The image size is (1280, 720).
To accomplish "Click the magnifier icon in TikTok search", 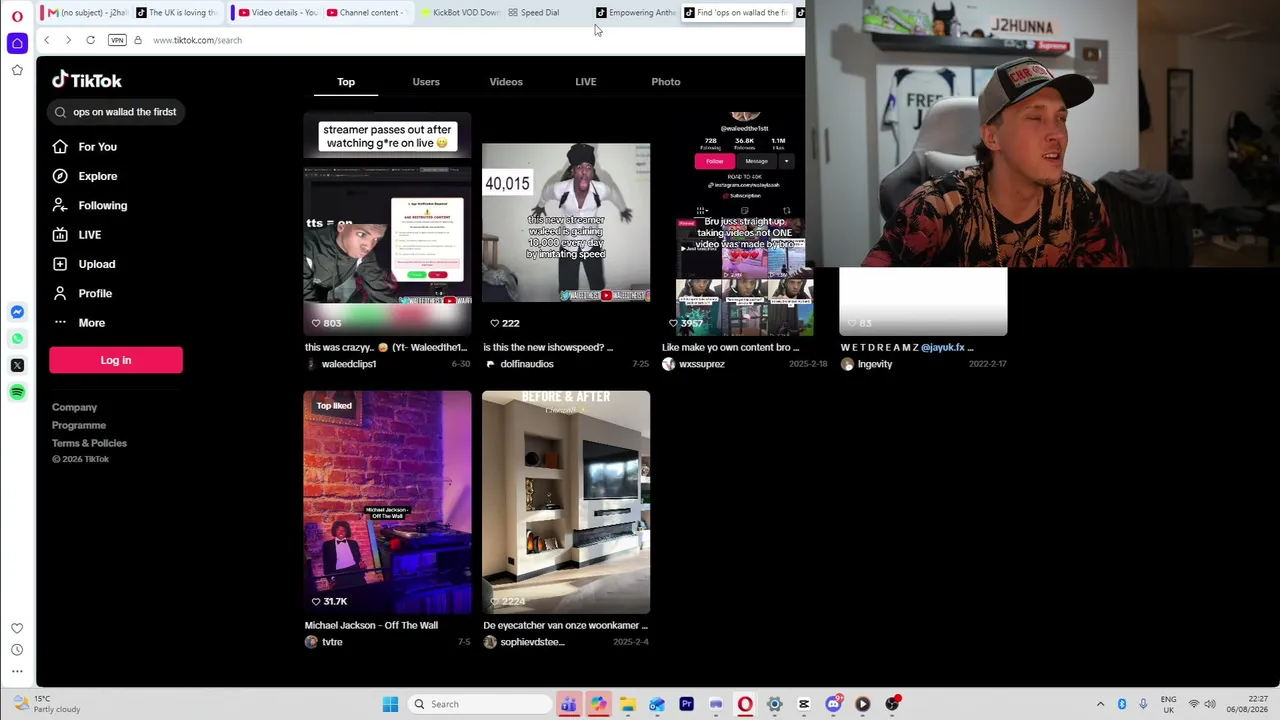I will click(61, 112).
